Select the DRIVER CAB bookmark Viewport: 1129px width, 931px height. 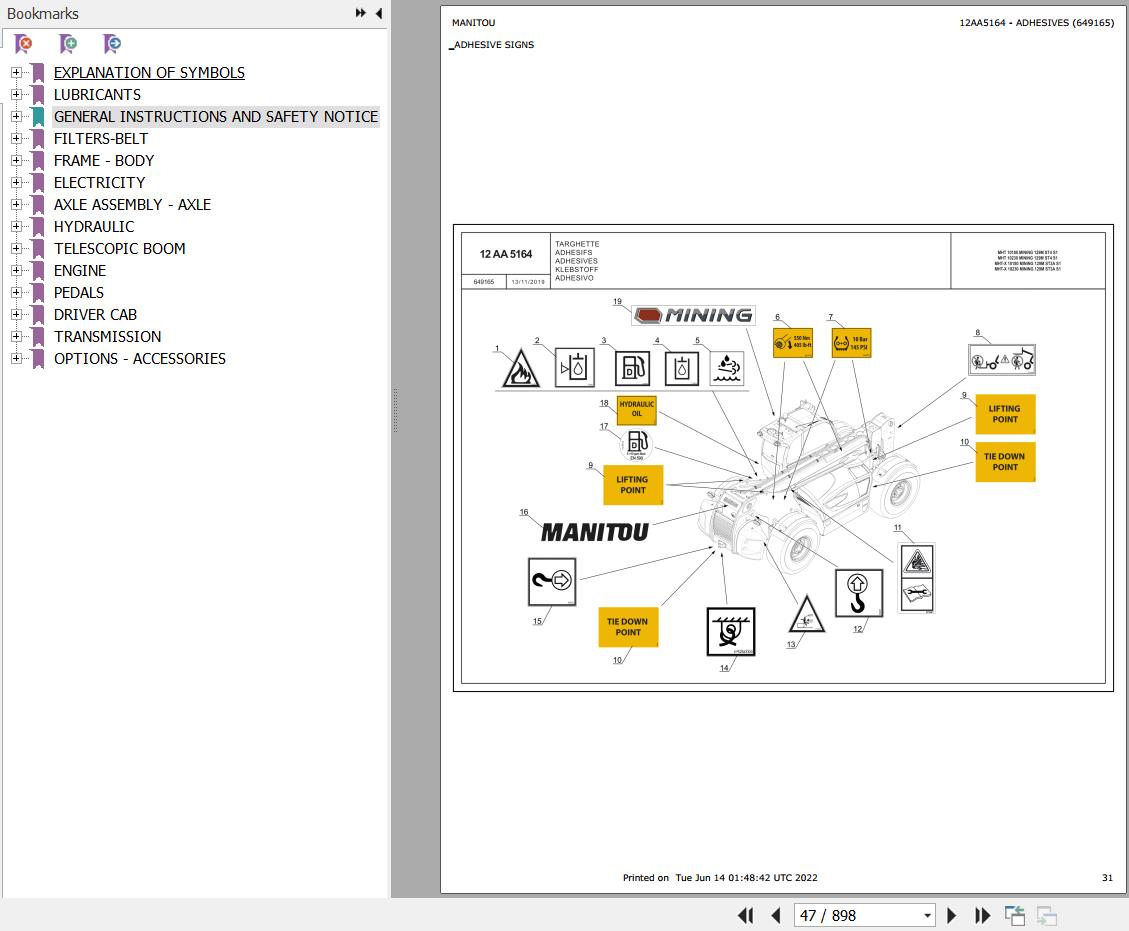point(95,315)
